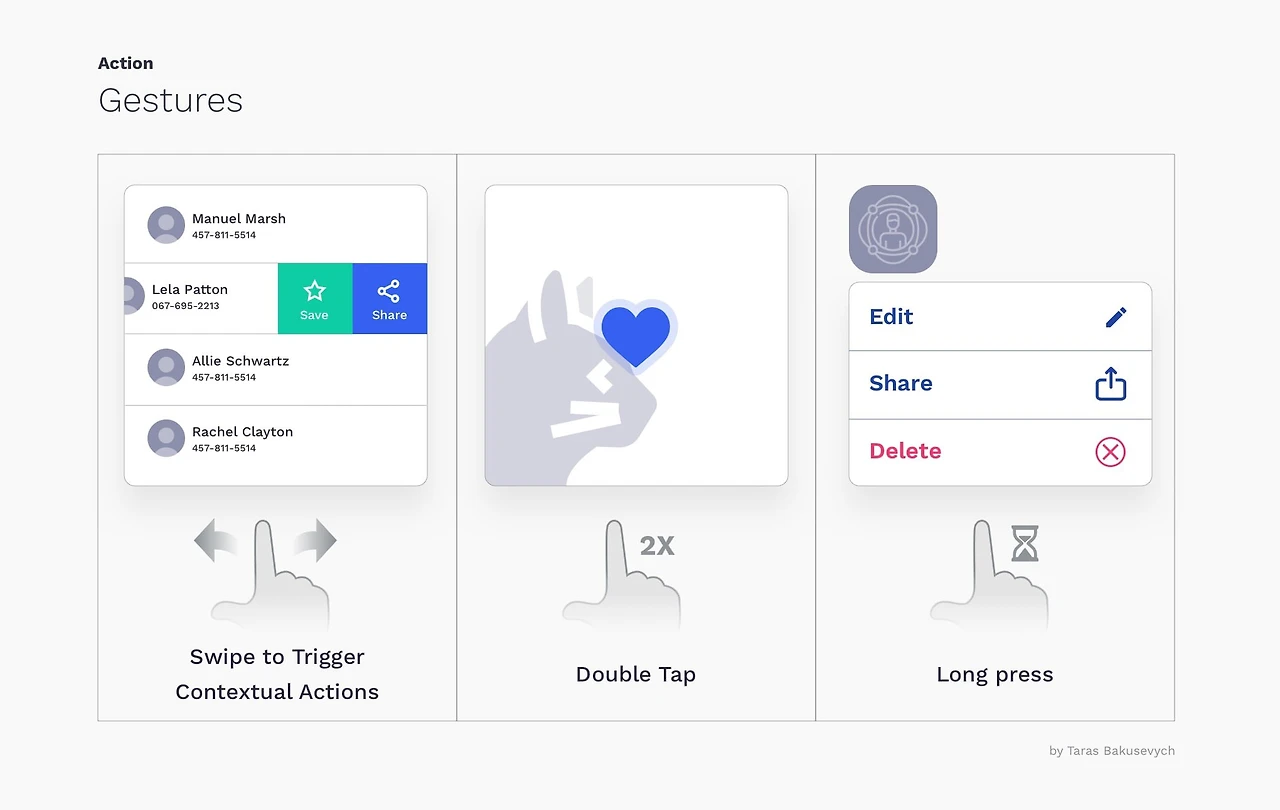The image size is (1280, 810).
Task: Click the purple user app icon
Action: tap(893, 229)
